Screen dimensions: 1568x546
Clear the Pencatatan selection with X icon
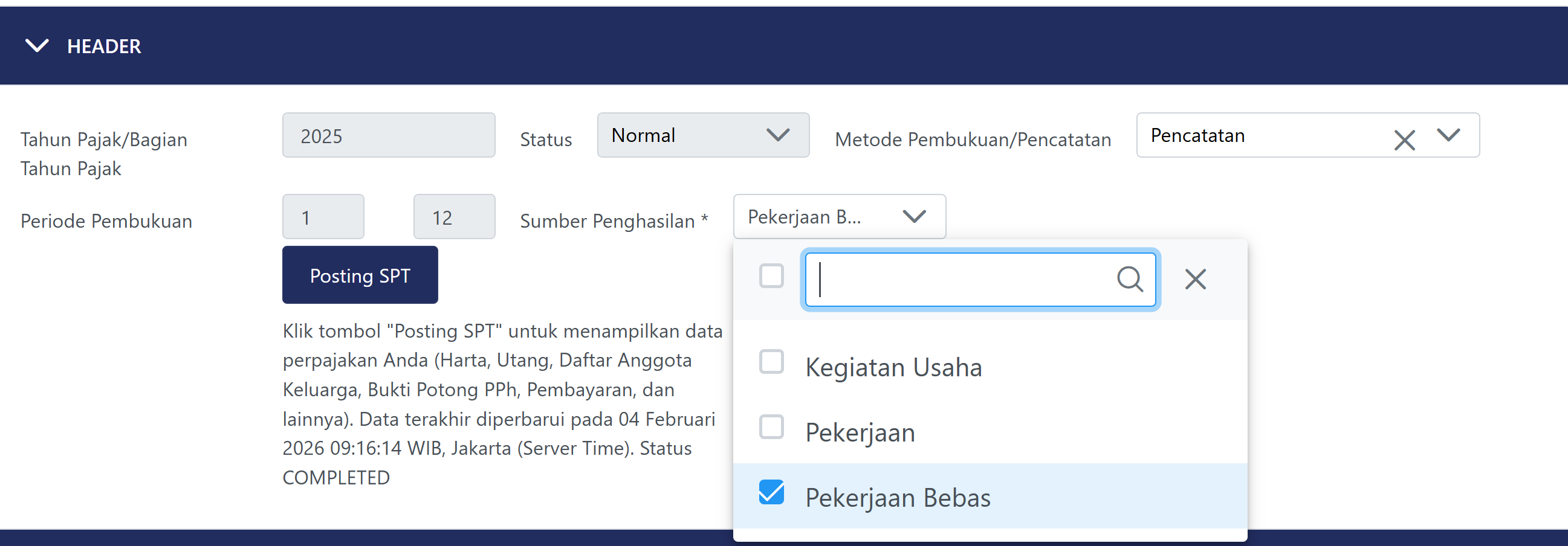point(1404,141)
